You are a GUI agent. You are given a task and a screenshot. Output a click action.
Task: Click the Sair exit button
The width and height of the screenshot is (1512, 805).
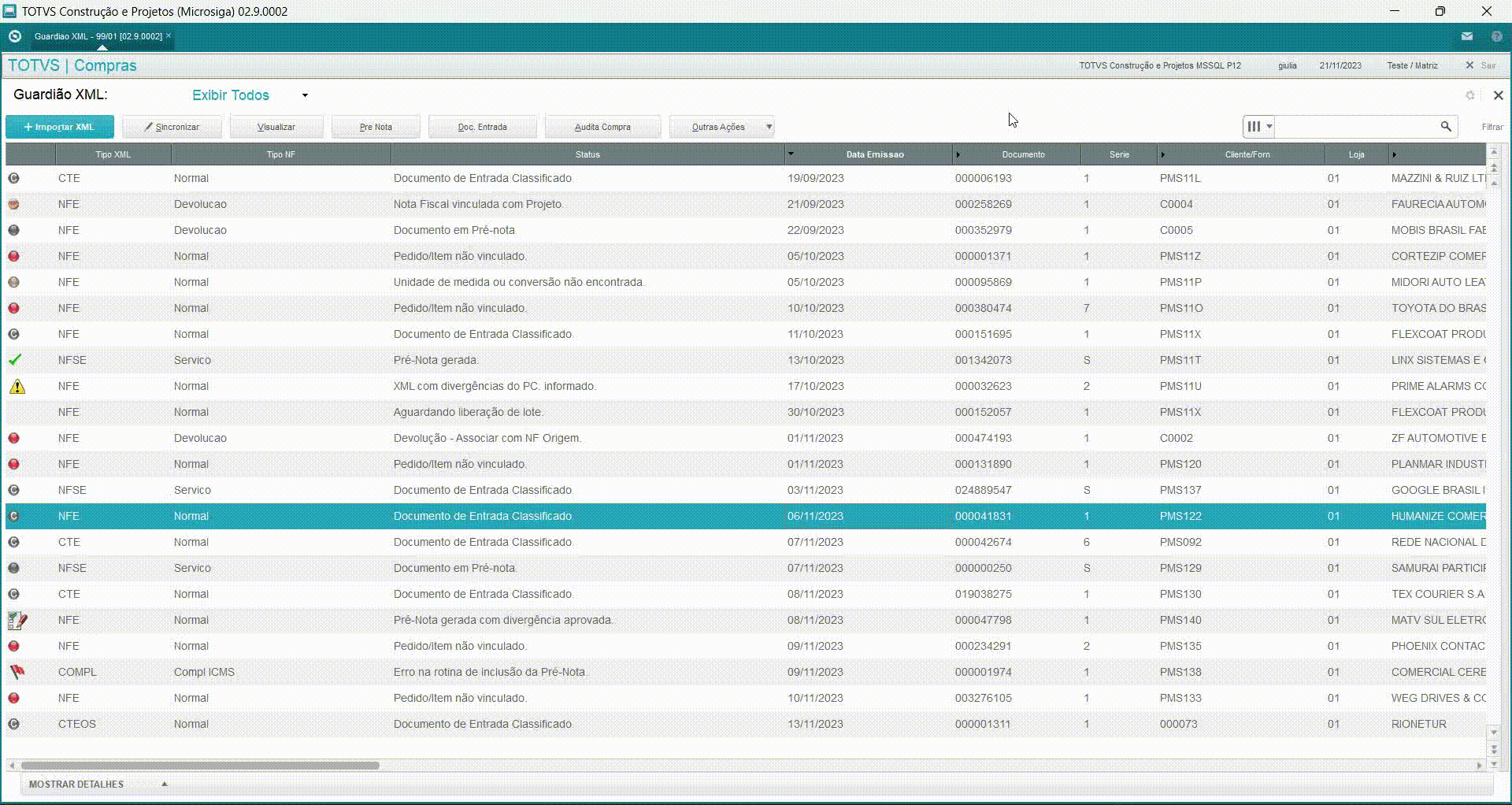tap(1480, 65)
